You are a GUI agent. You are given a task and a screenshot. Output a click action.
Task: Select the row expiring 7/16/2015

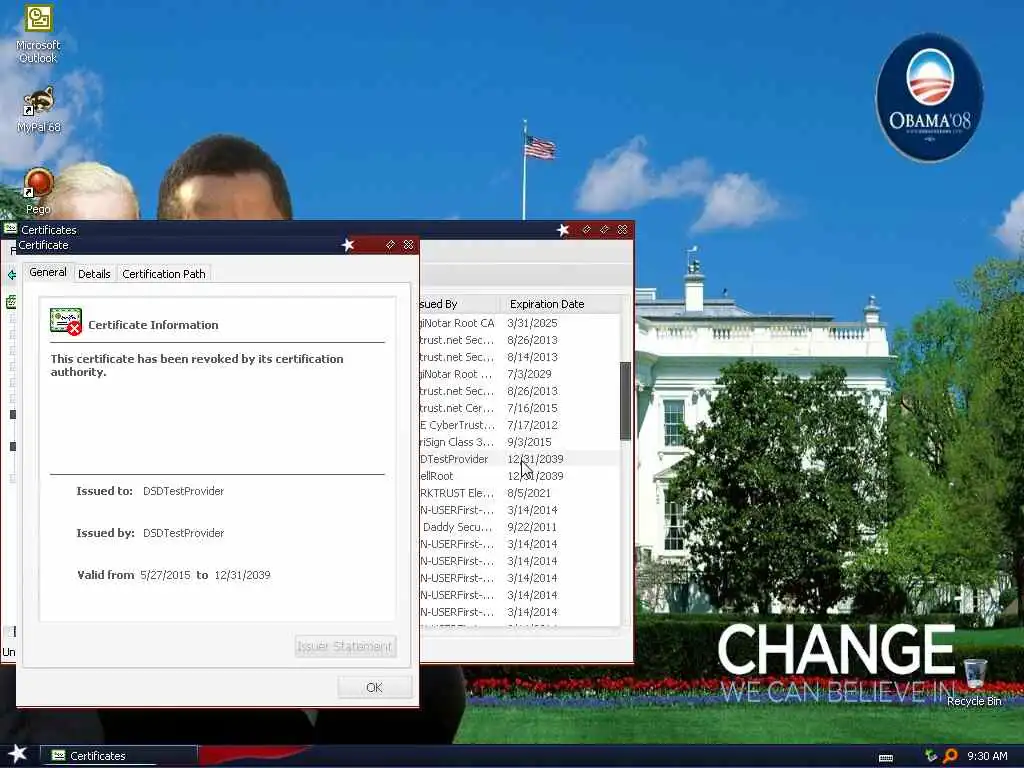pos(519,408)
